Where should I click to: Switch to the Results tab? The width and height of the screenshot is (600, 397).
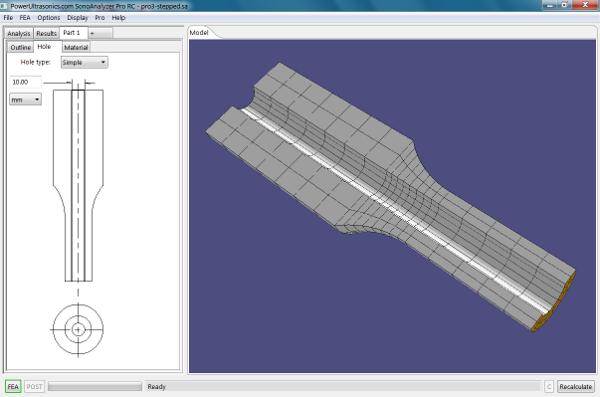[x=46, y=33]
